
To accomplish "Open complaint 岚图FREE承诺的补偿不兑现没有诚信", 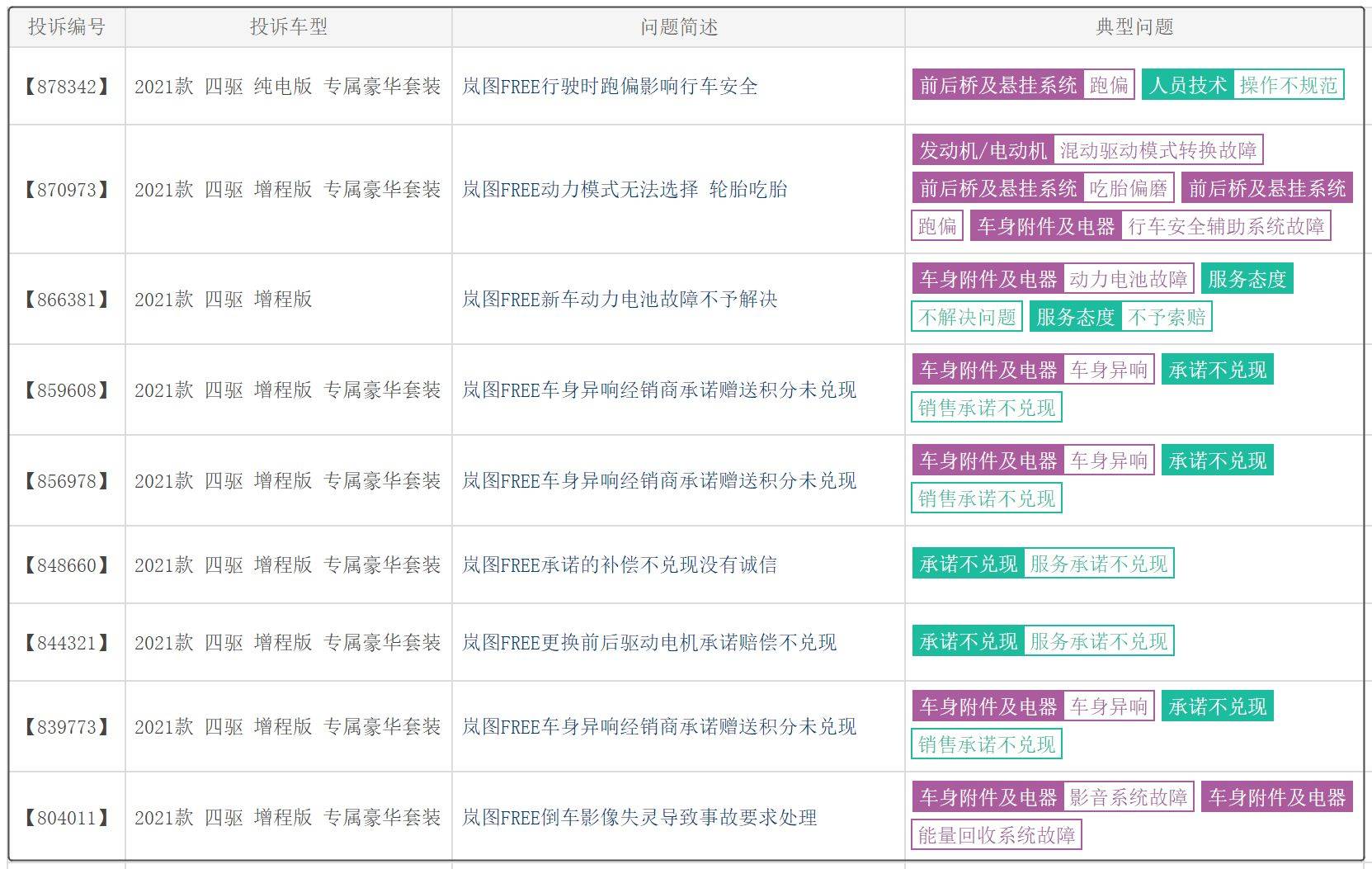I will pyautogui.click(x=620, y=564).
